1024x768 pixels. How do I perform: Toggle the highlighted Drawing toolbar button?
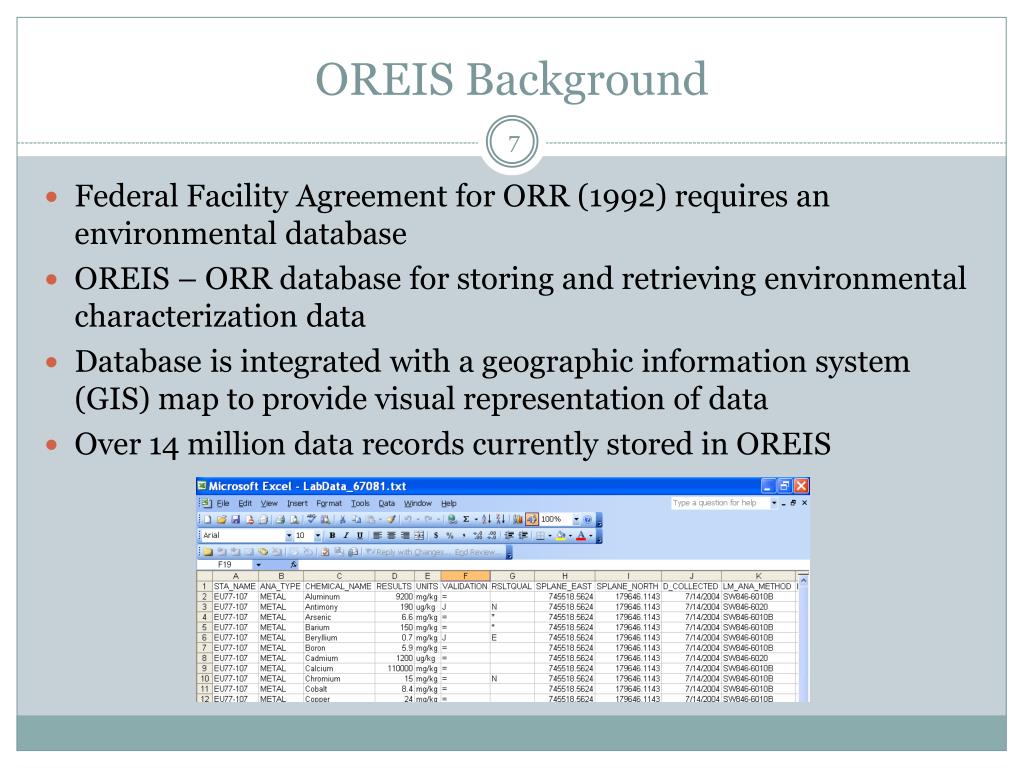[532, 519]
